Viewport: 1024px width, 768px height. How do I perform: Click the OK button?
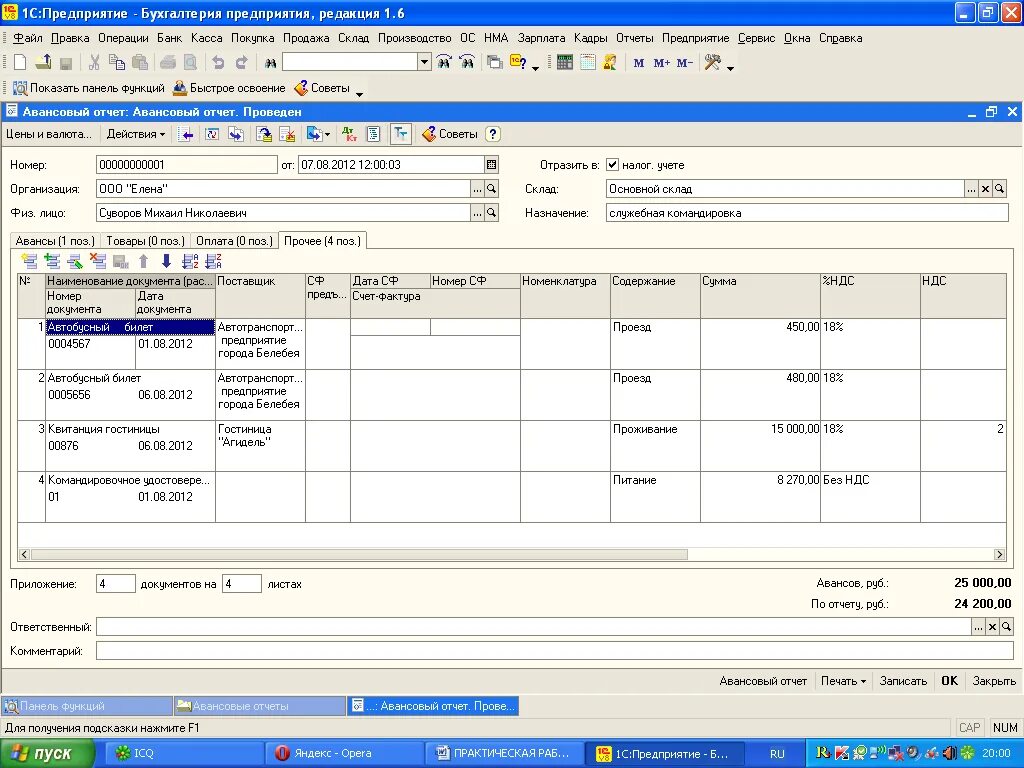click(x=950, y=680)
